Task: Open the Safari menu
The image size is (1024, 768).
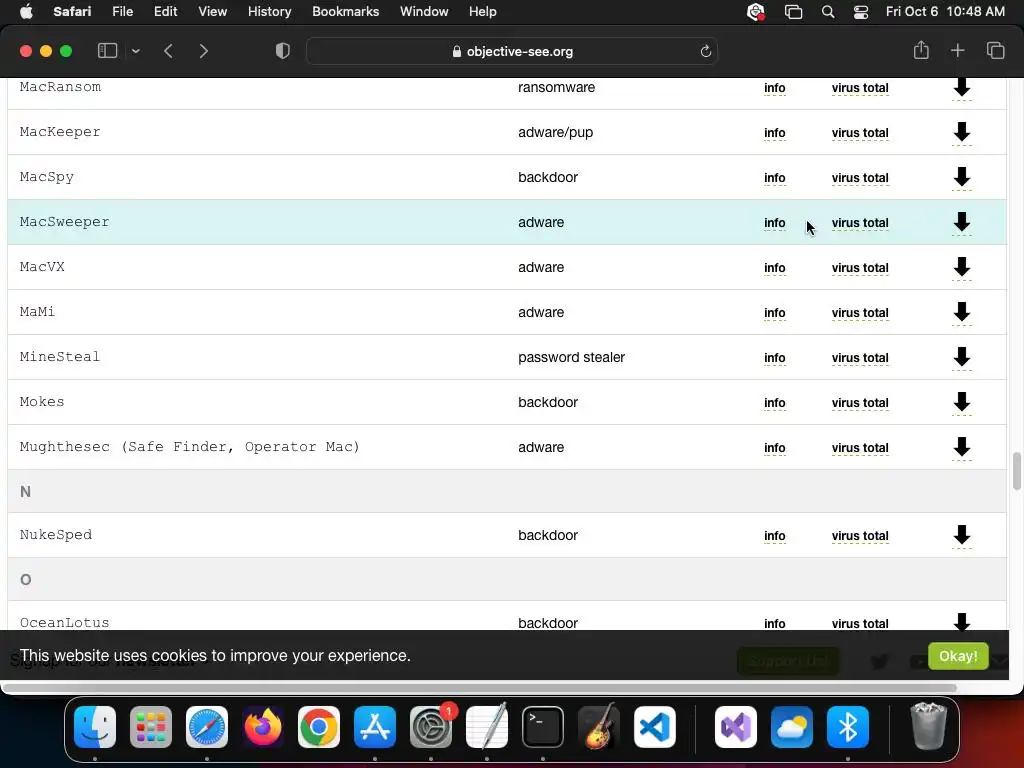Action: click(72, 12)
